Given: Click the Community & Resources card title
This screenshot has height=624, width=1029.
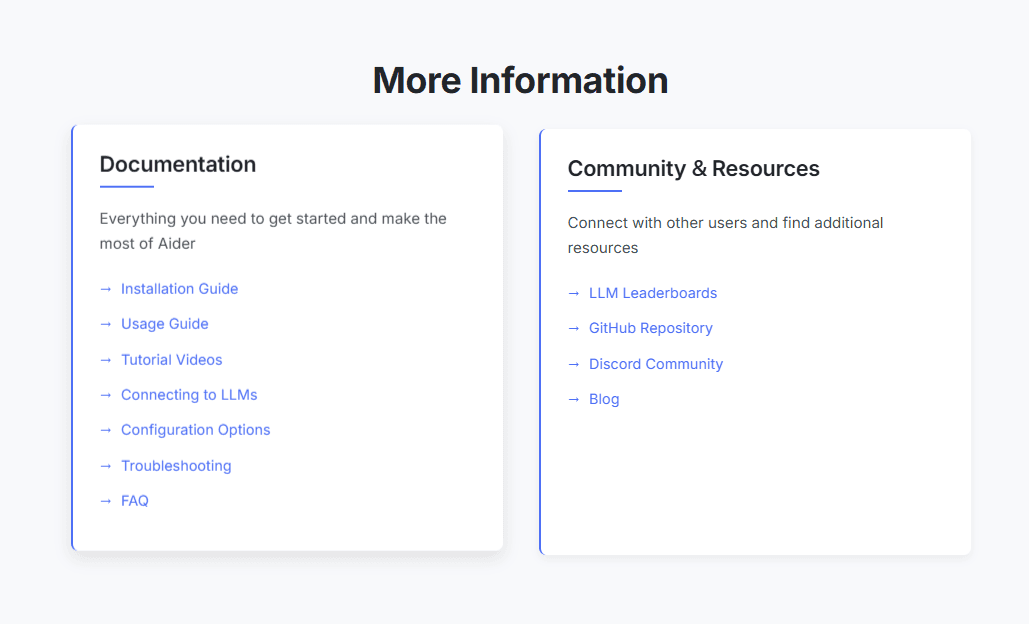Looking at the screenshot, I should click(x=693, y=168).
